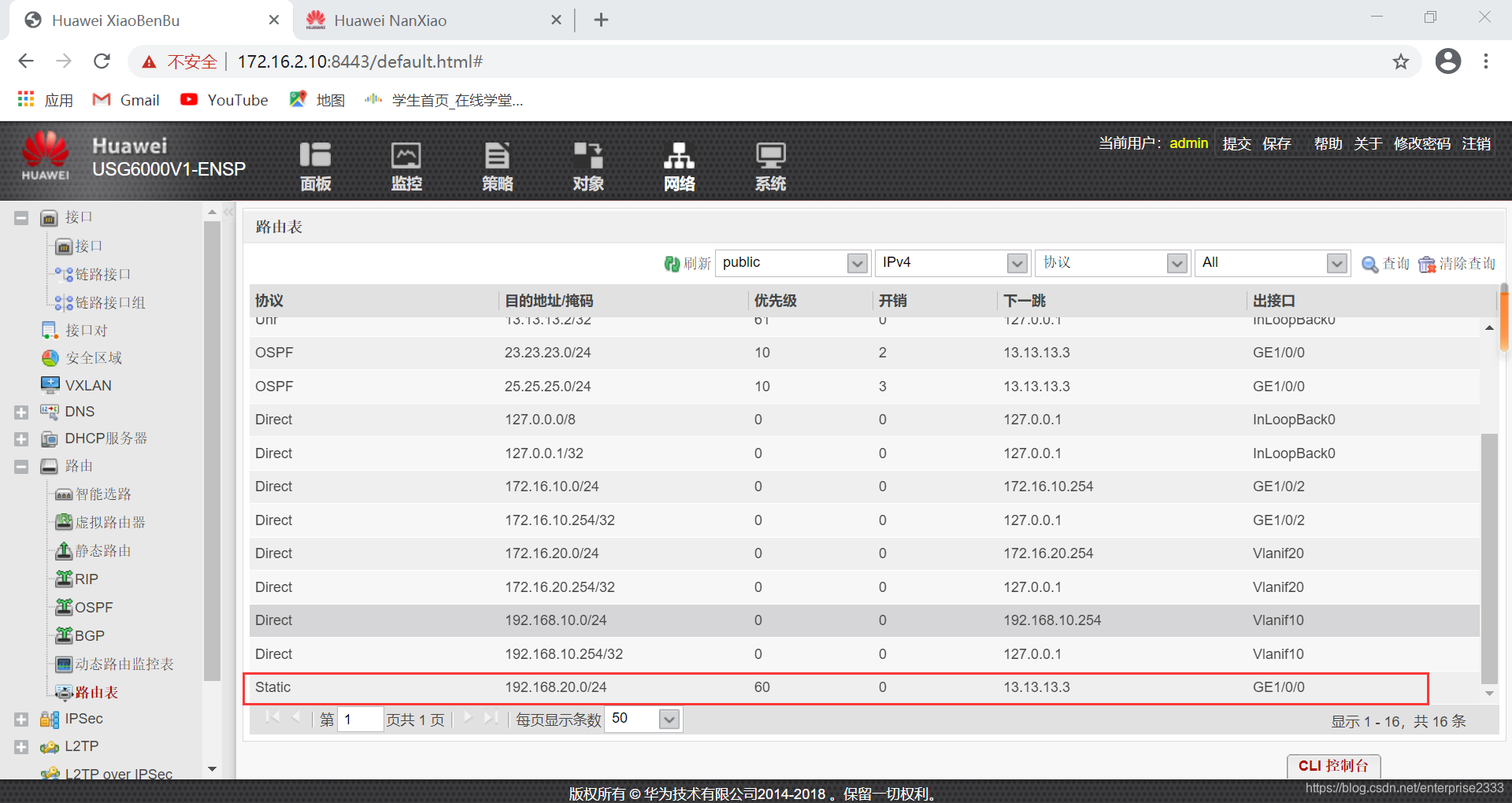The height and width of the screenshot is (803, 1512).
Task: Click the routing table vertical scrollbar
Action: pos(1488,559)
